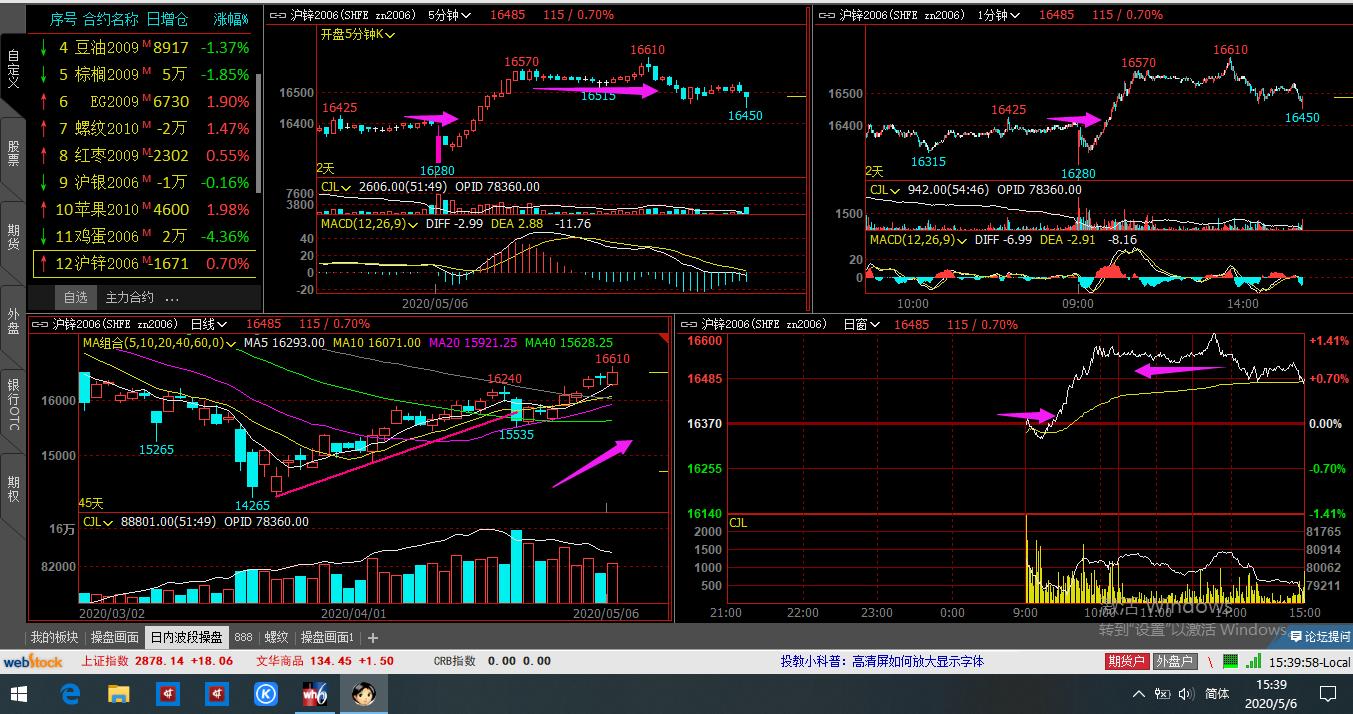Open the webstock logo
This screenshot has width=1353, height=714.
pyautogui.click(x=33, y=661)
